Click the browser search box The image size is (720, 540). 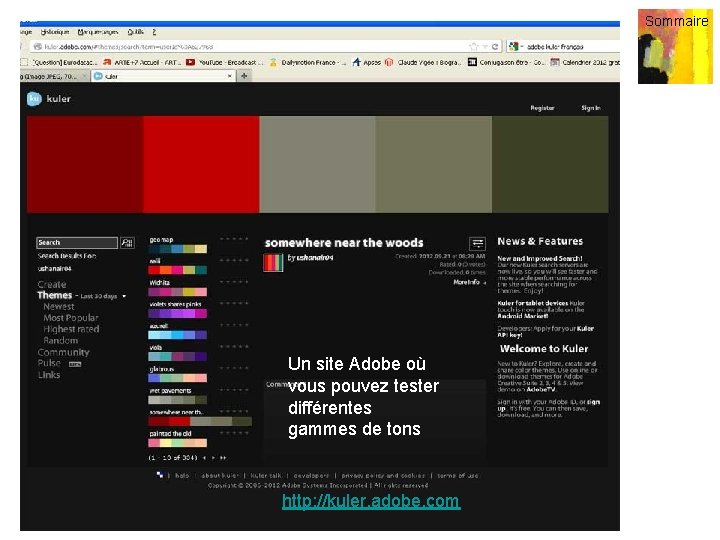tap(563, 46)
